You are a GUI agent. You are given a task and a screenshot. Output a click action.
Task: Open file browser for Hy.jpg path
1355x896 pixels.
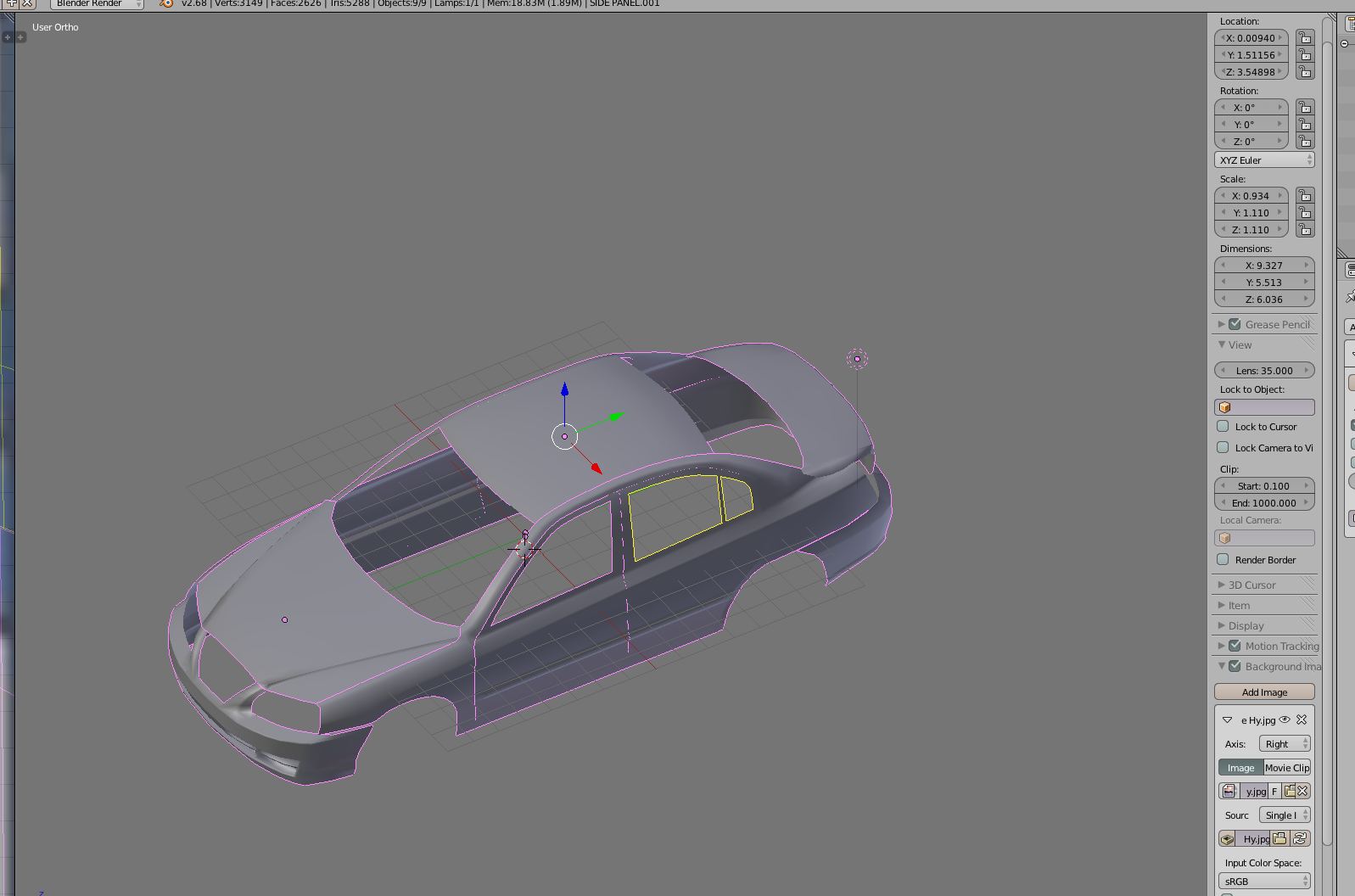[1279, 838]
